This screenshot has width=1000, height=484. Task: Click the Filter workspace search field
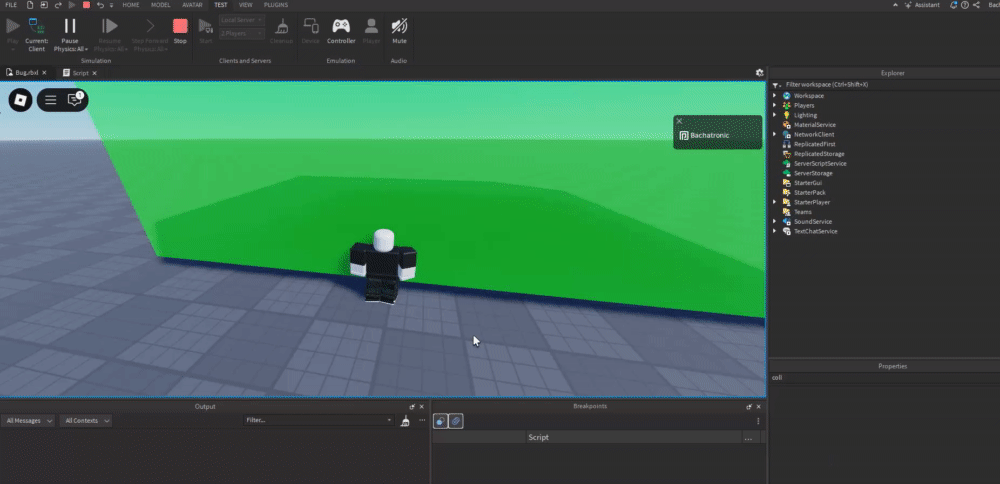point(889,85)
